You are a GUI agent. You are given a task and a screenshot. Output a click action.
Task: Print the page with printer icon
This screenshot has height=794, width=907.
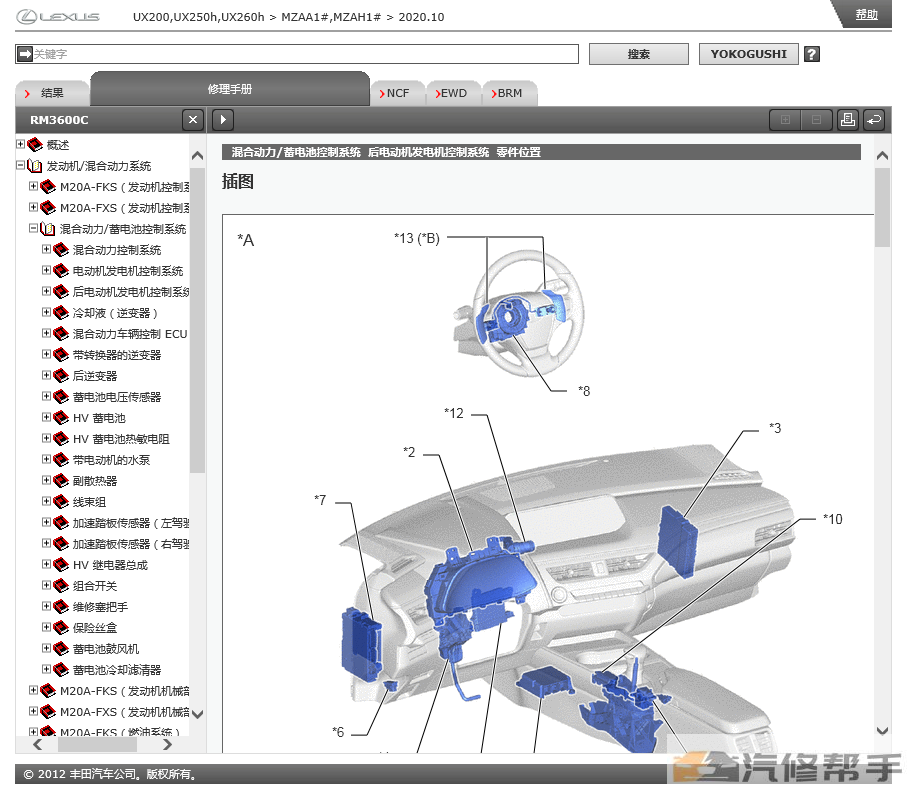(x=847, y=120)
